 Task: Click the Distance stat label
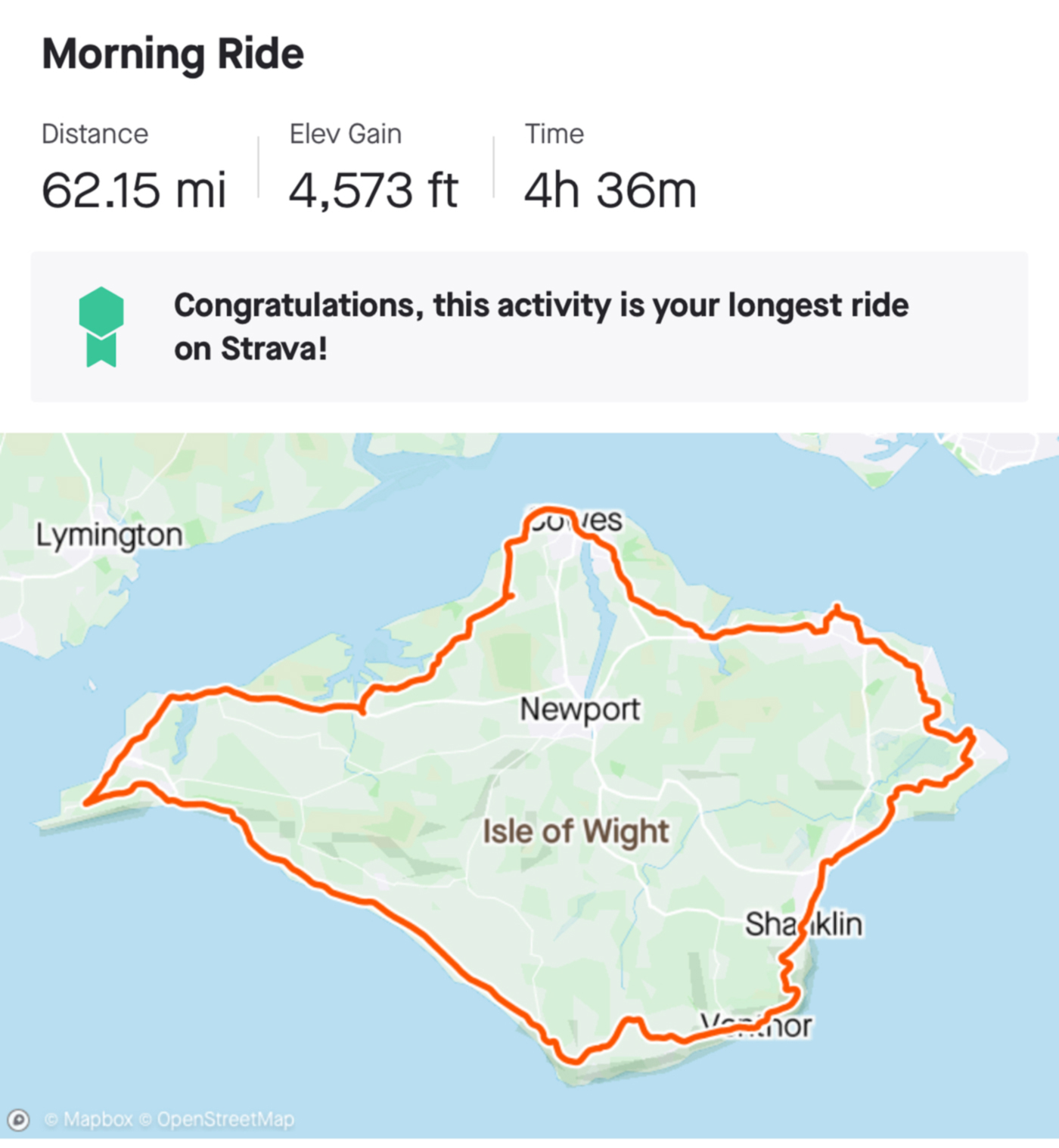pos(95,134)
